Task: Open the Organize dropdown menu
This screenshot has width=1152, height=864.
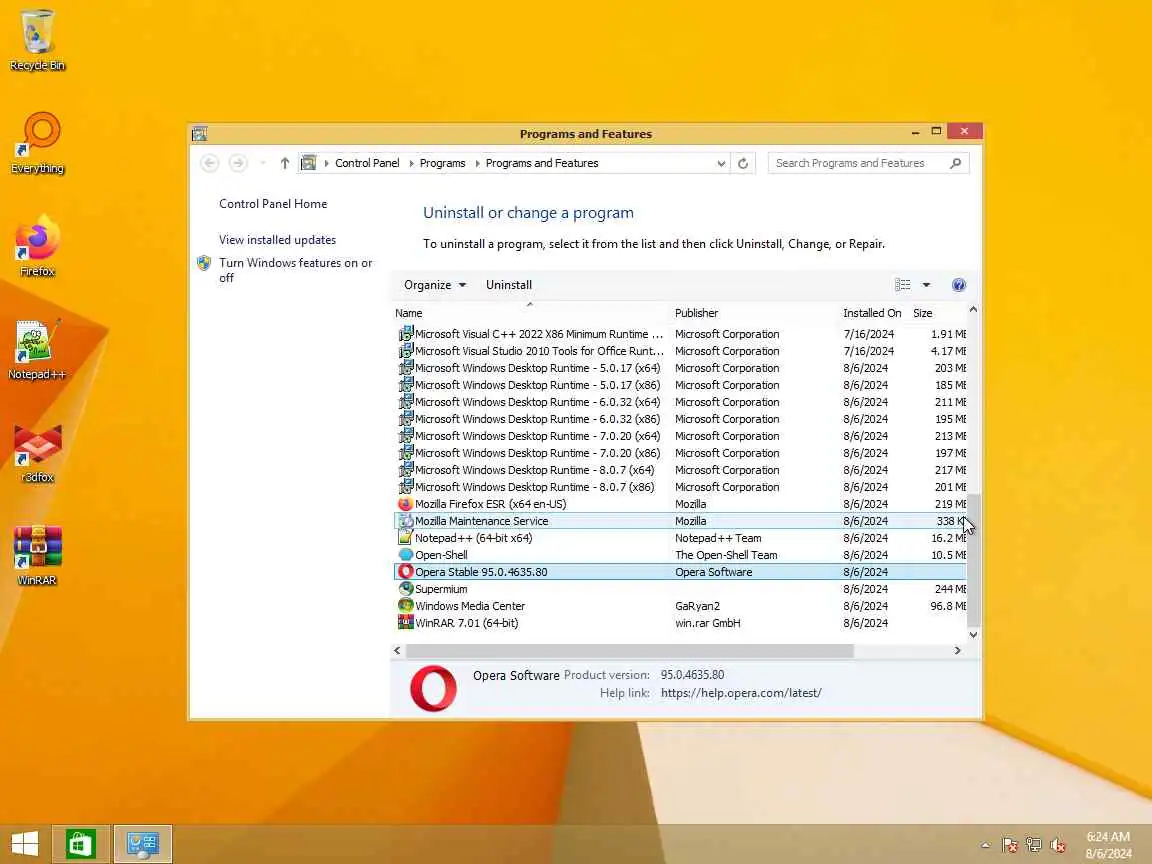Action: pyautogui.click(x=435, y=285)
